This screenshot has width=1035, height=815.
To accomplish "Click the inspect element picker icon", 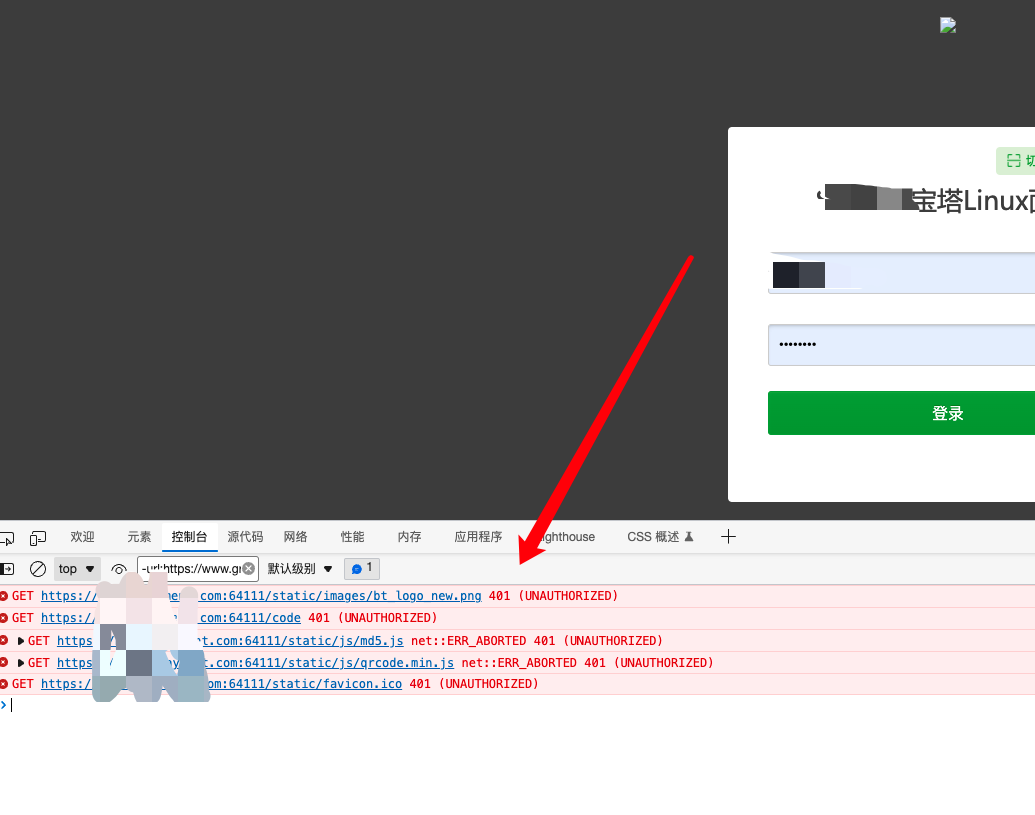I will tap(7, 538).
